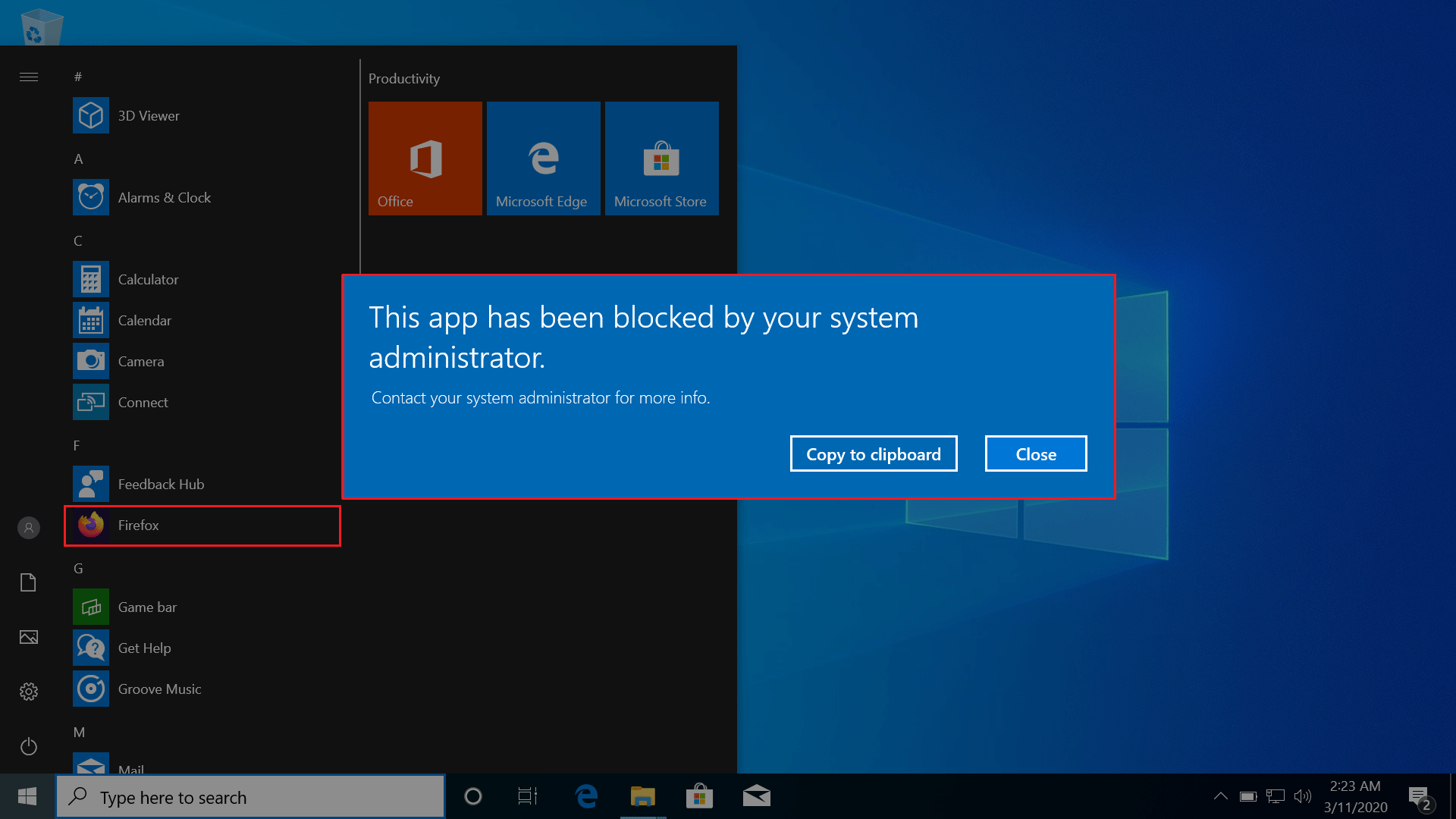The image size is (1456, 819).
Task: Open Task View on taskbar
Action: click(528, 796)
